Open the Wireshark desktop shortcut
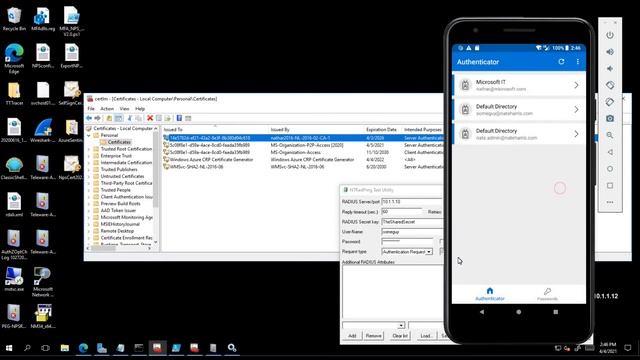 [43, 131]
